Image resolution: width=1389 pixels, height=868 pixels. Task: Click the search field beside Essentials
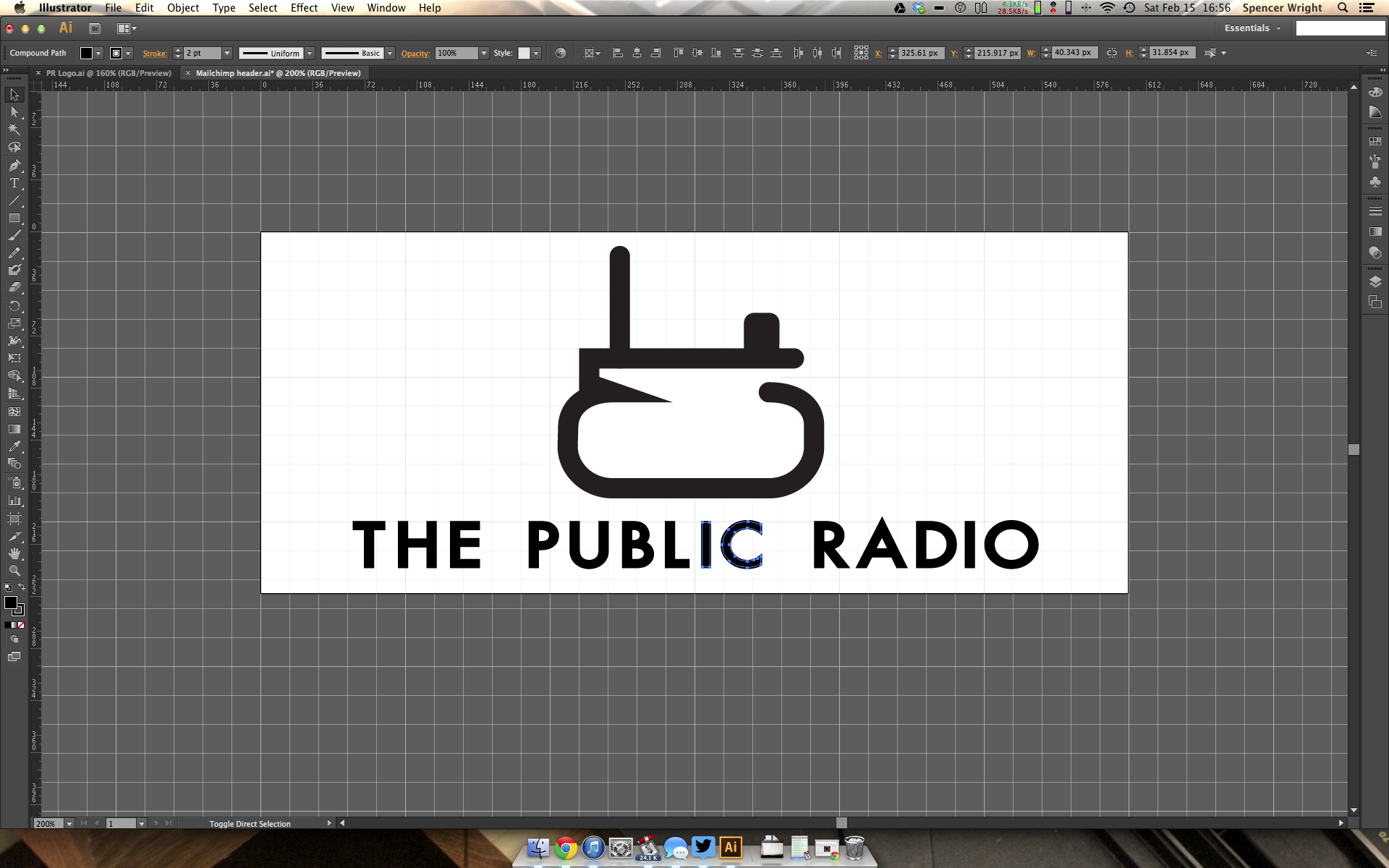click(x=1340, y=28)
